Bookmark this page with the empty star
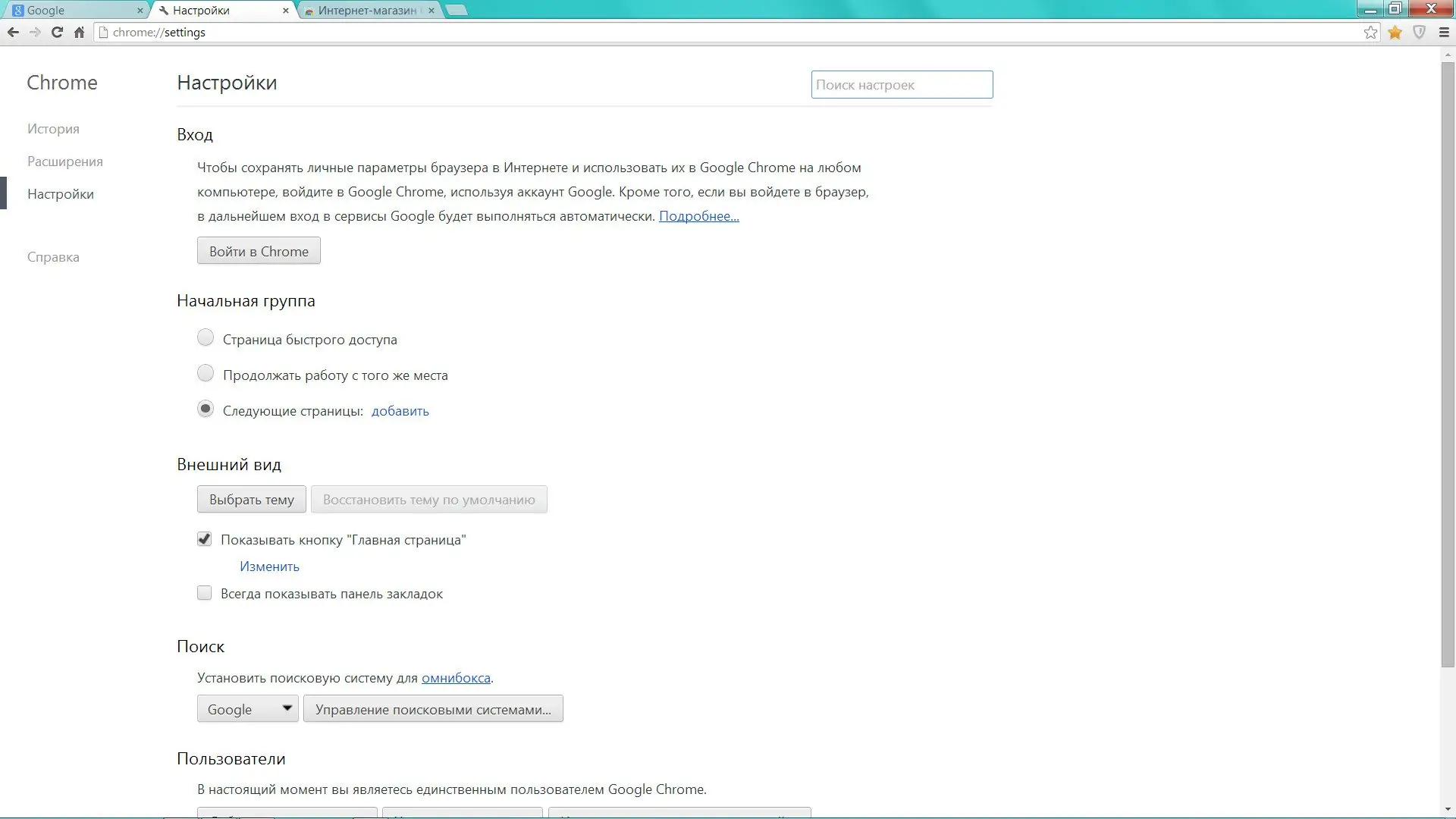Image resolution: width=1456 pixels, height=819 pixels. (1370, 32)
